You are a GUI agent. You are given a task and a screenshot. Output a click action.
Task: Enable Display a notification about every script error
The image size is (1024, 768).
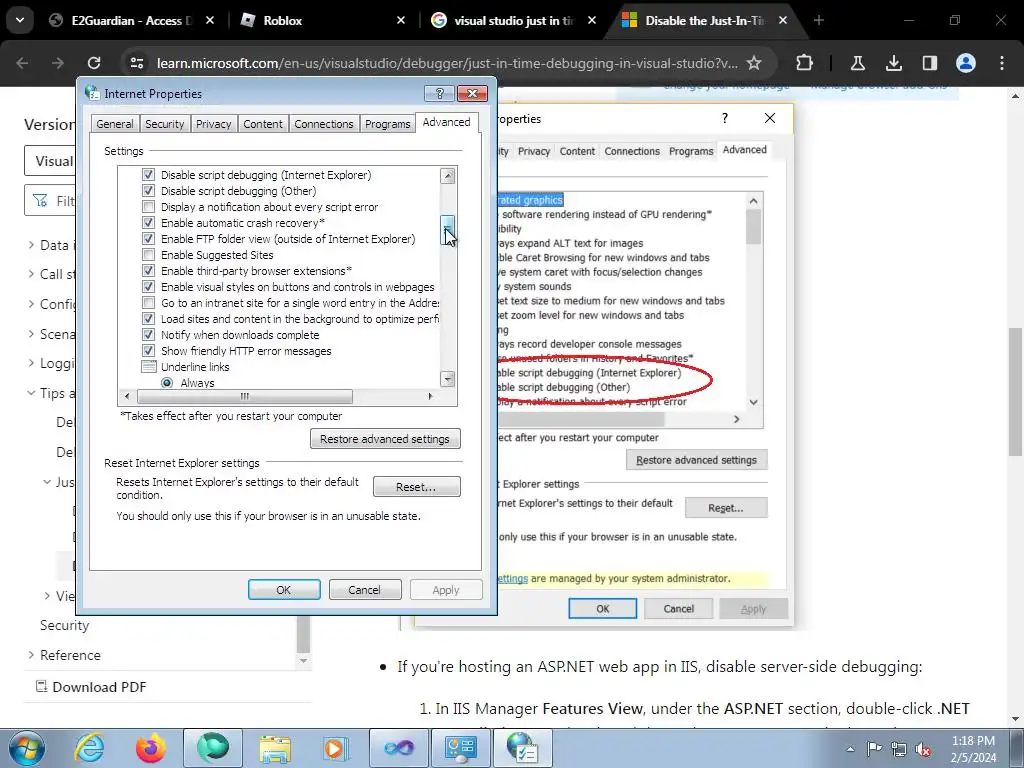point(148,207)
